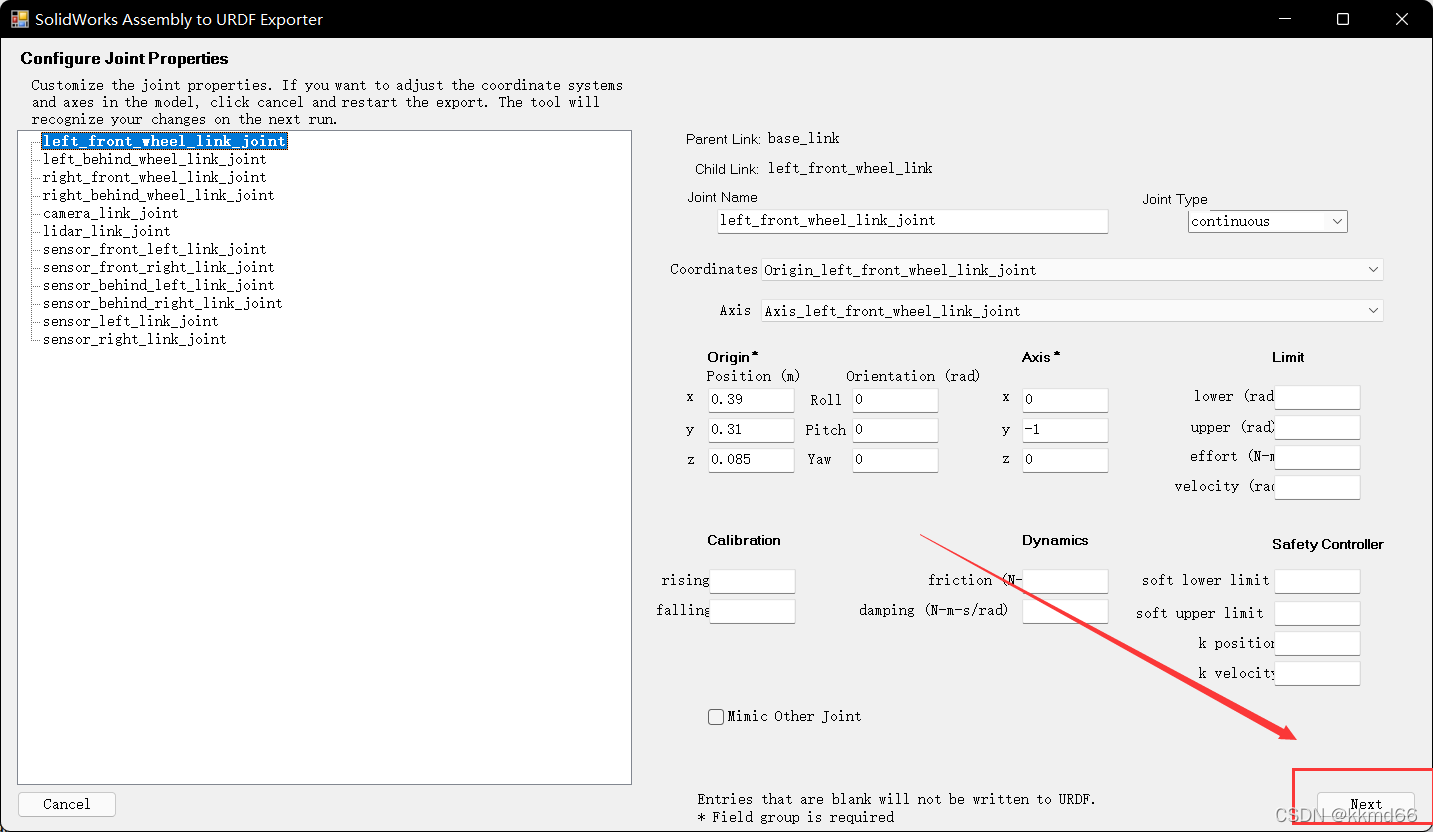Screen dimensions: 1433x832
Task: Click the Calibration rising field
Action: click(752, 581)
